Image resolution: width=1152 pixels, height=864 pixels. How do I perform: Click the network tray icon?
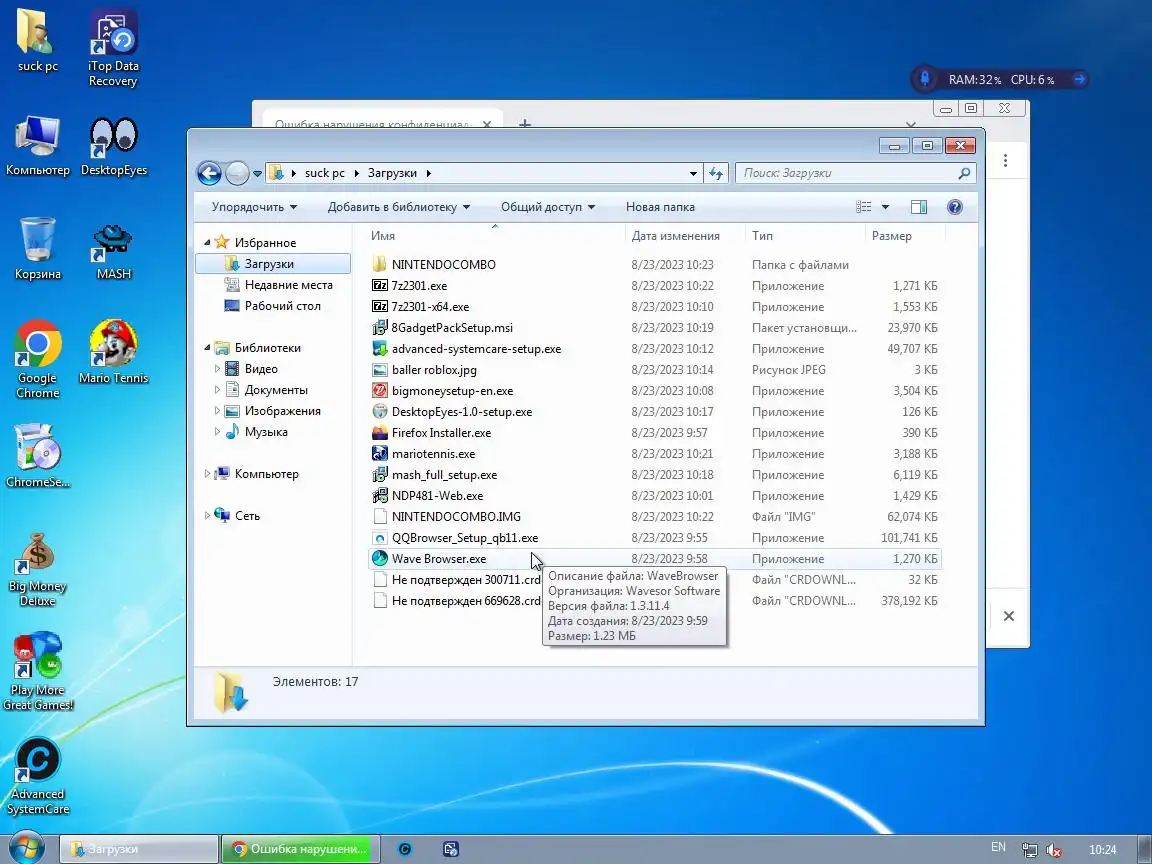(1030, 850)
